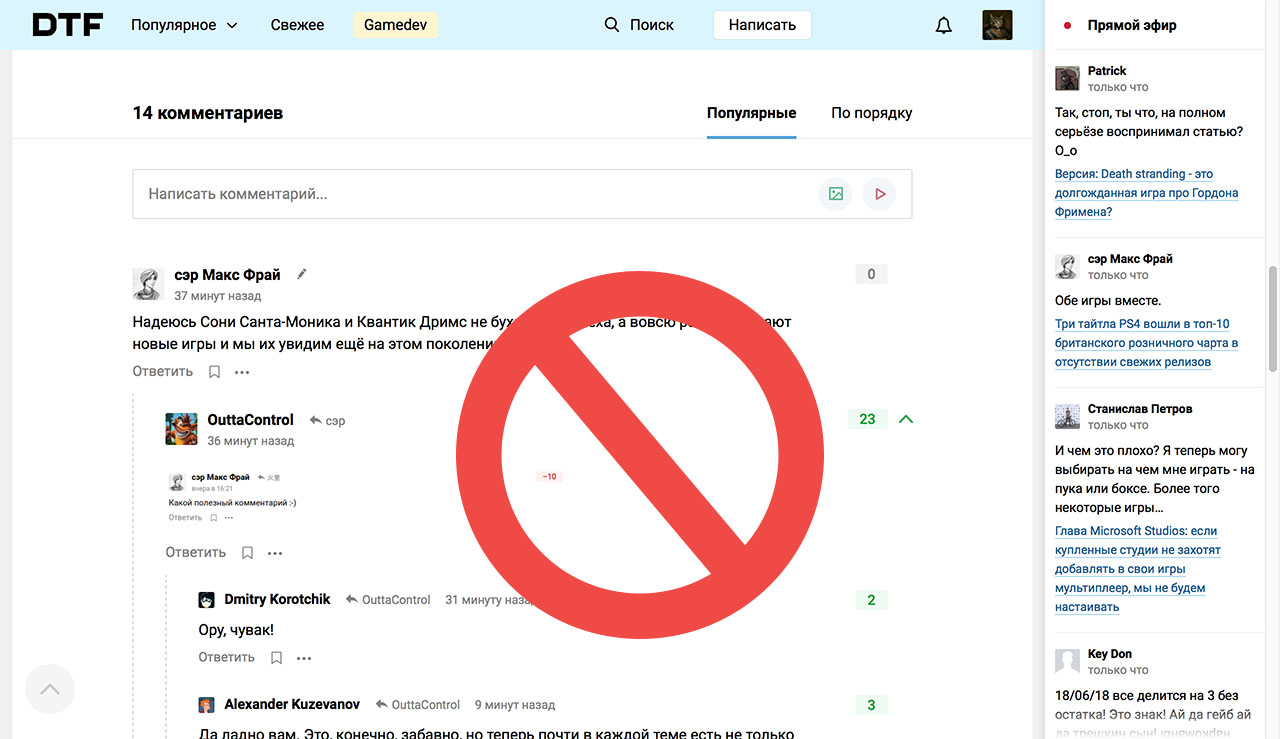This screenshot has height=739, width=1280.
Task: Switch comments to По порядку sorting
Action: (x=870, y=113)
